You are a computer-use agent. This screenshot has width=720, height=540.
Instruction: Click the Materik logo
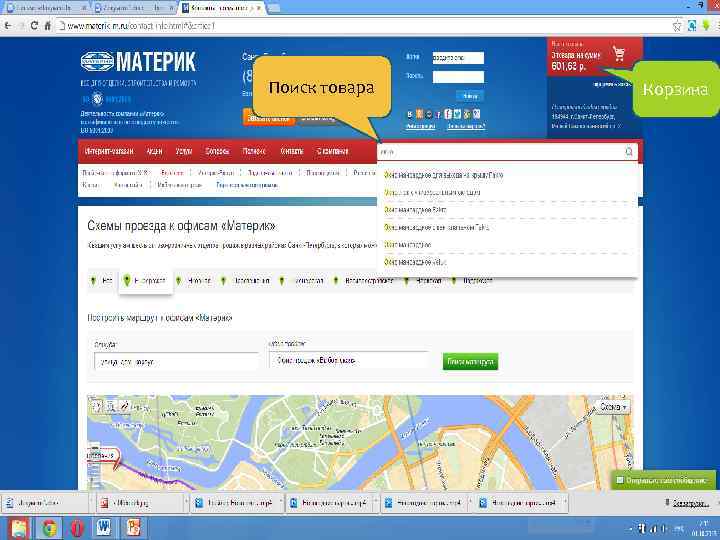[138, 62]
